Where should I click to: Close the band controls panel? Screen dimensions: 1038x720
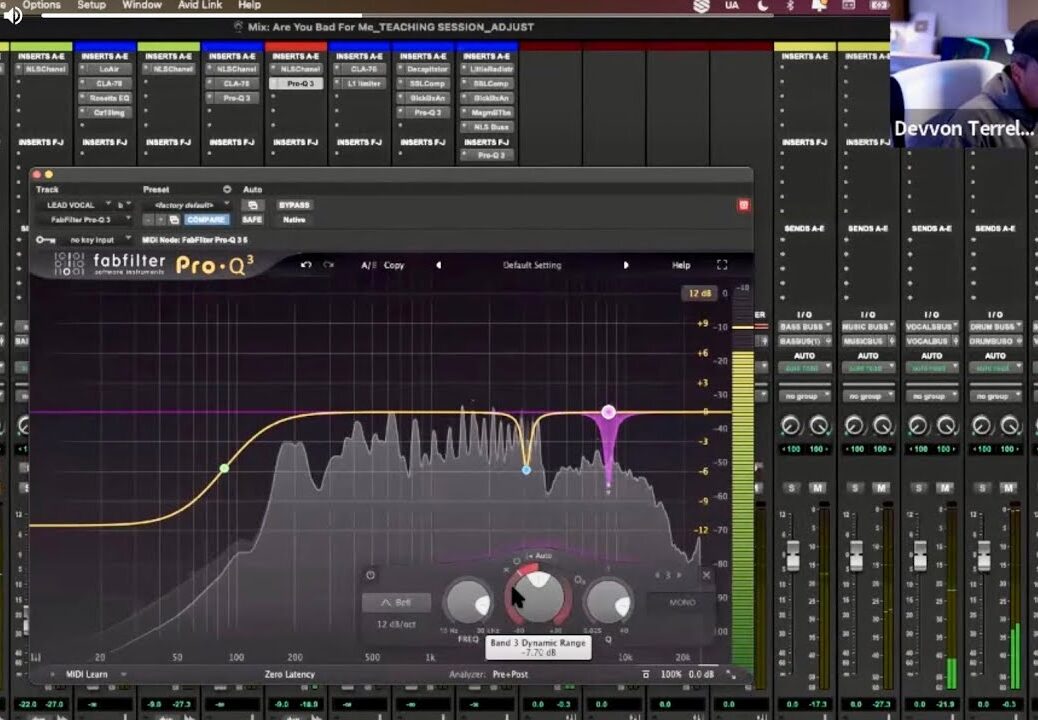[x=706, y=575]
